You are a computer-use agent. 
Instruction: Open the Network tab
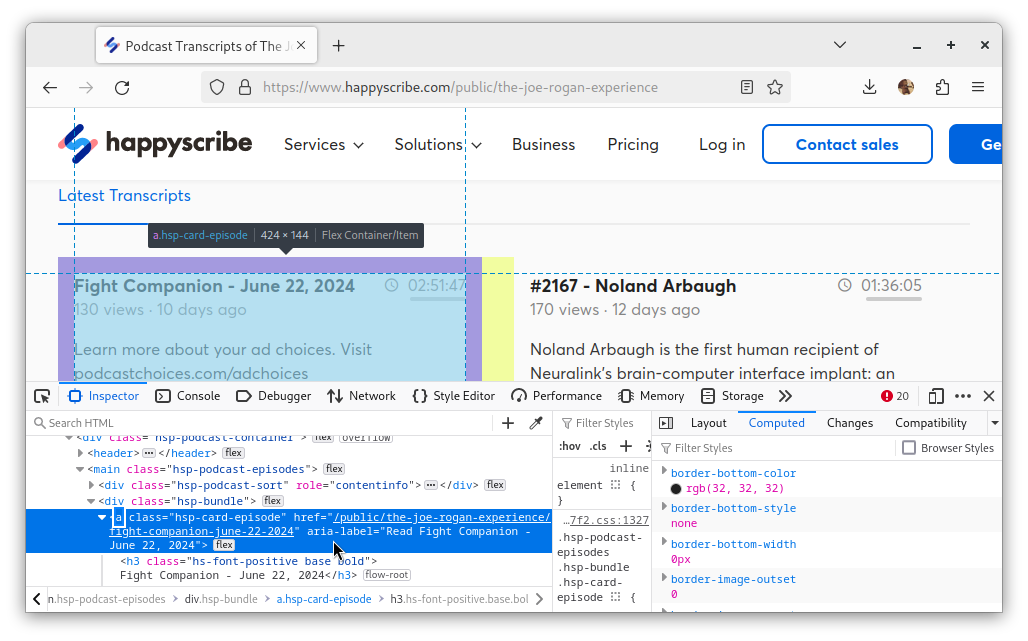(x=361, y=396)
